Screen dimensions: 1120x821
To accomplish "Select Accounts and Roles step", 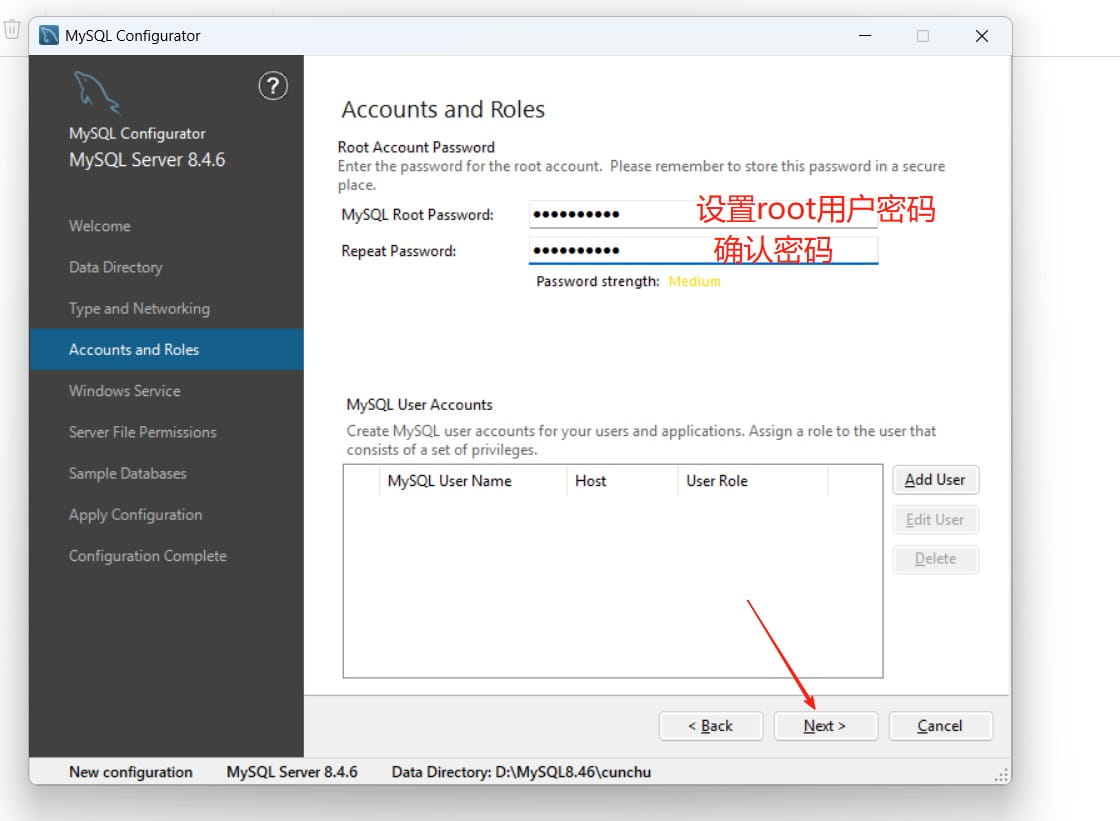I will click(x=166, y=349).
